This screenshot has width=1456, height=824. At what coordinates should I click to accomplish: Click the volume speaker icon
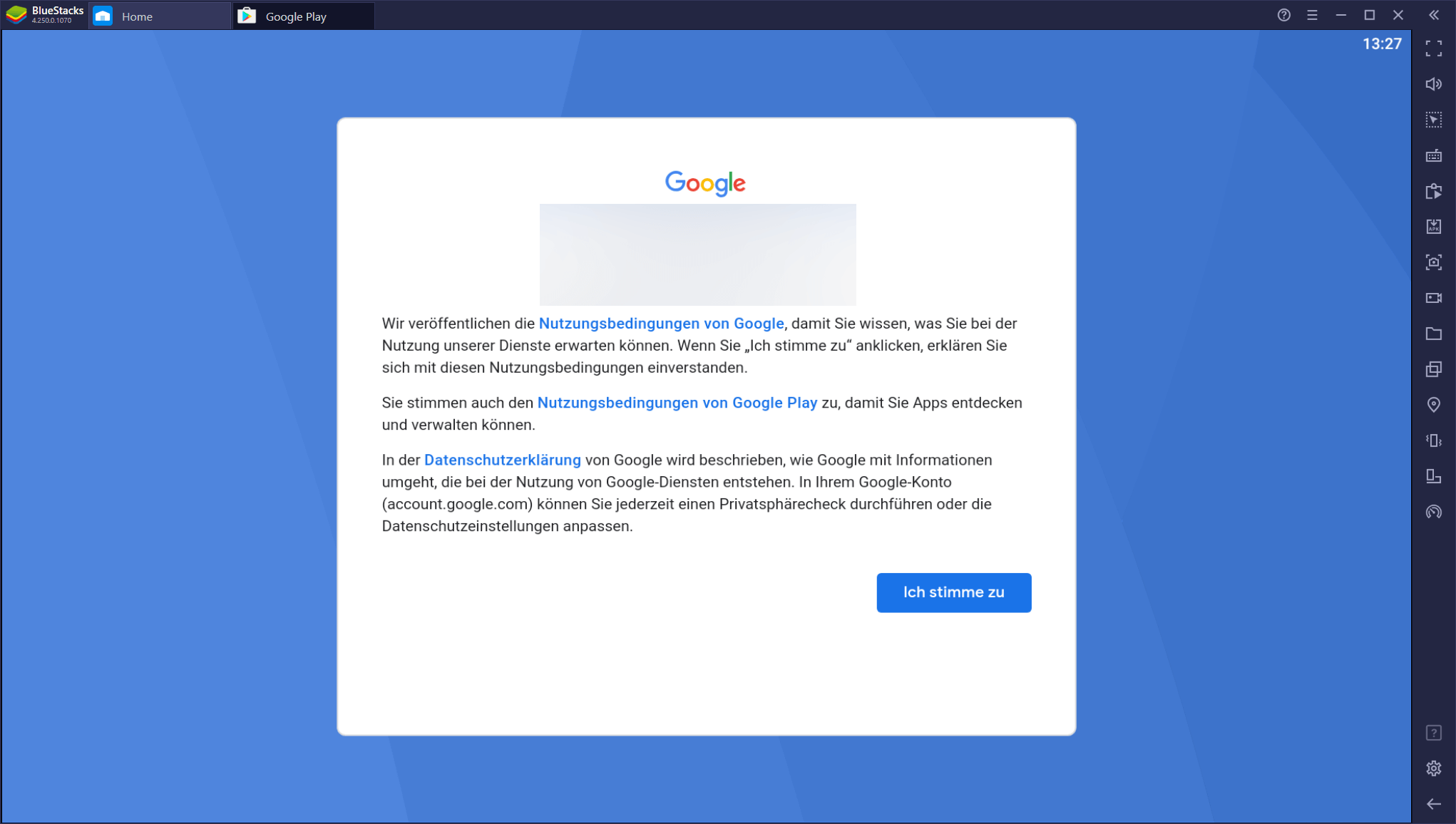1433,84
